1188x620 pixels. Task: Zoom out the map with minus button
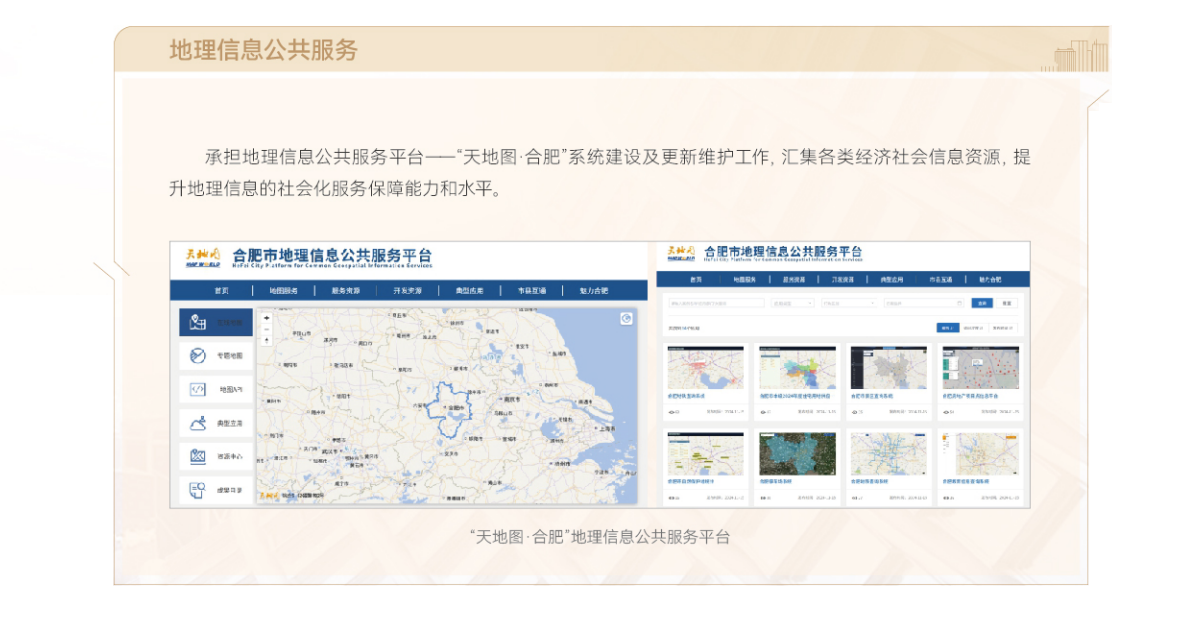tap(267, 329)
